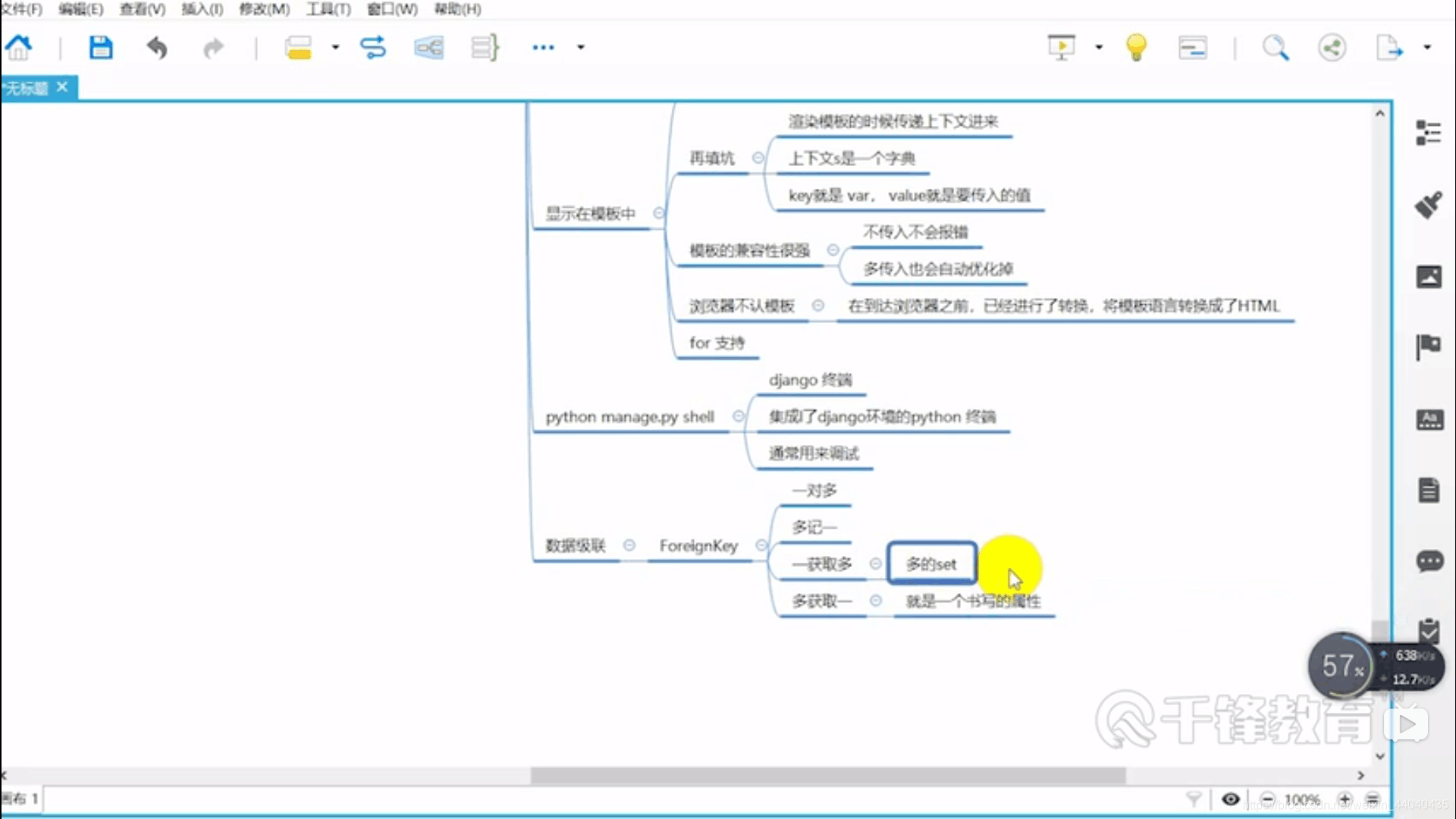
Task: Zoom in with the plus button
Action: (1345, 799)
